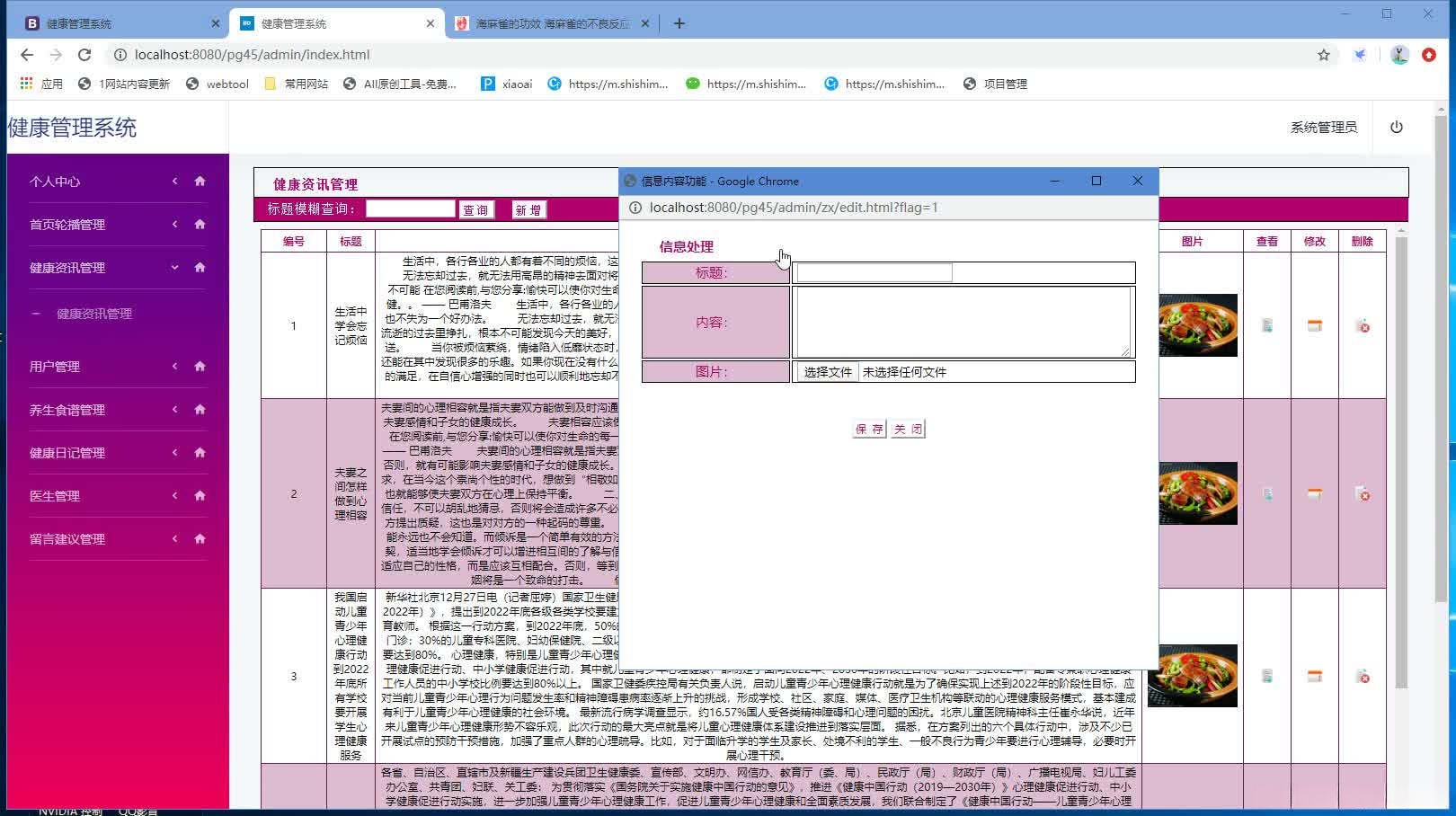Click the home icon beside 个人中心
The image size is (1456, 816).
(x=199, y=181)
